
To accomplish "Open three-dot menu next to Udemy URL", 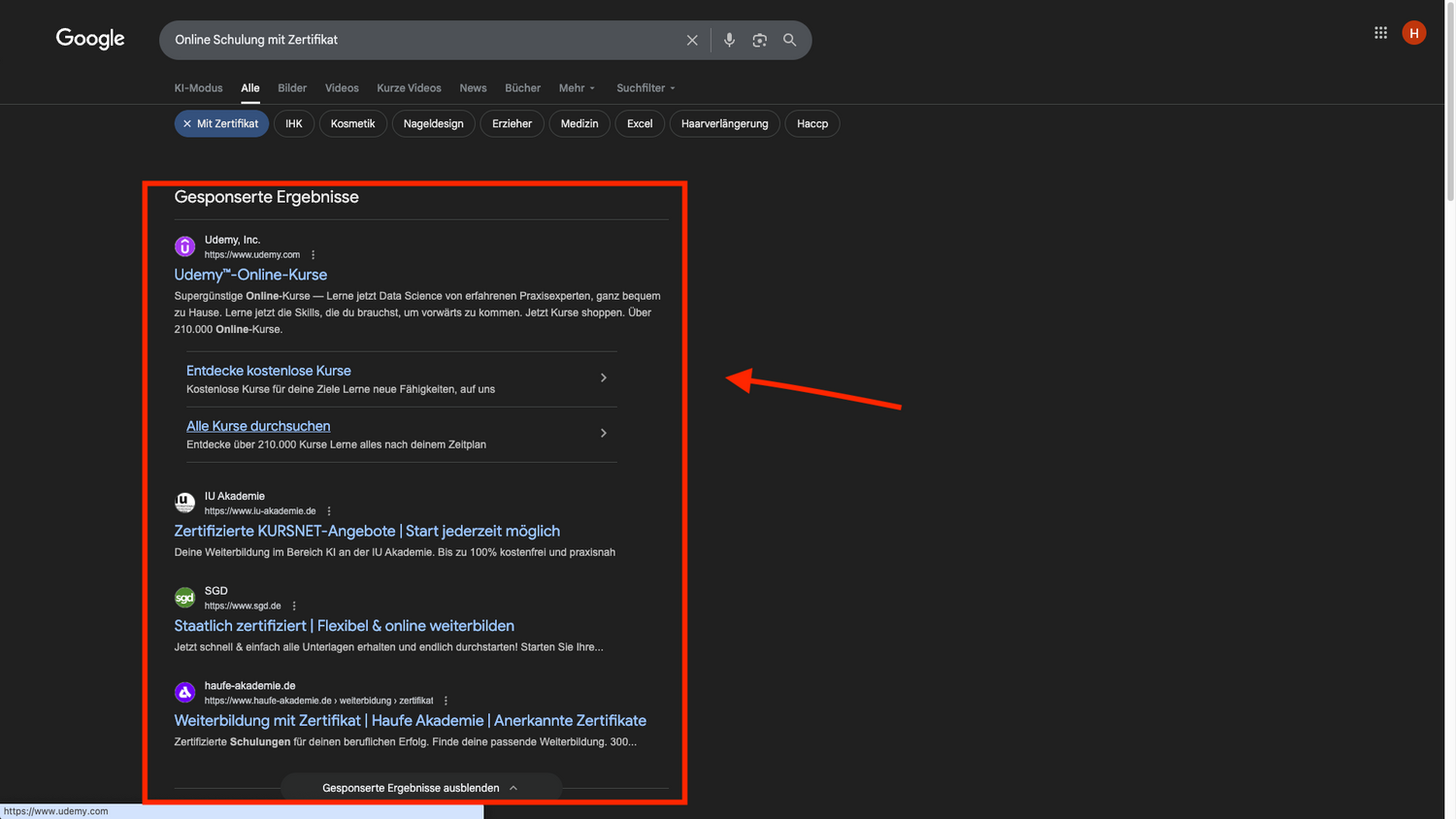I will pyautogui.click(x=313, y=255).
